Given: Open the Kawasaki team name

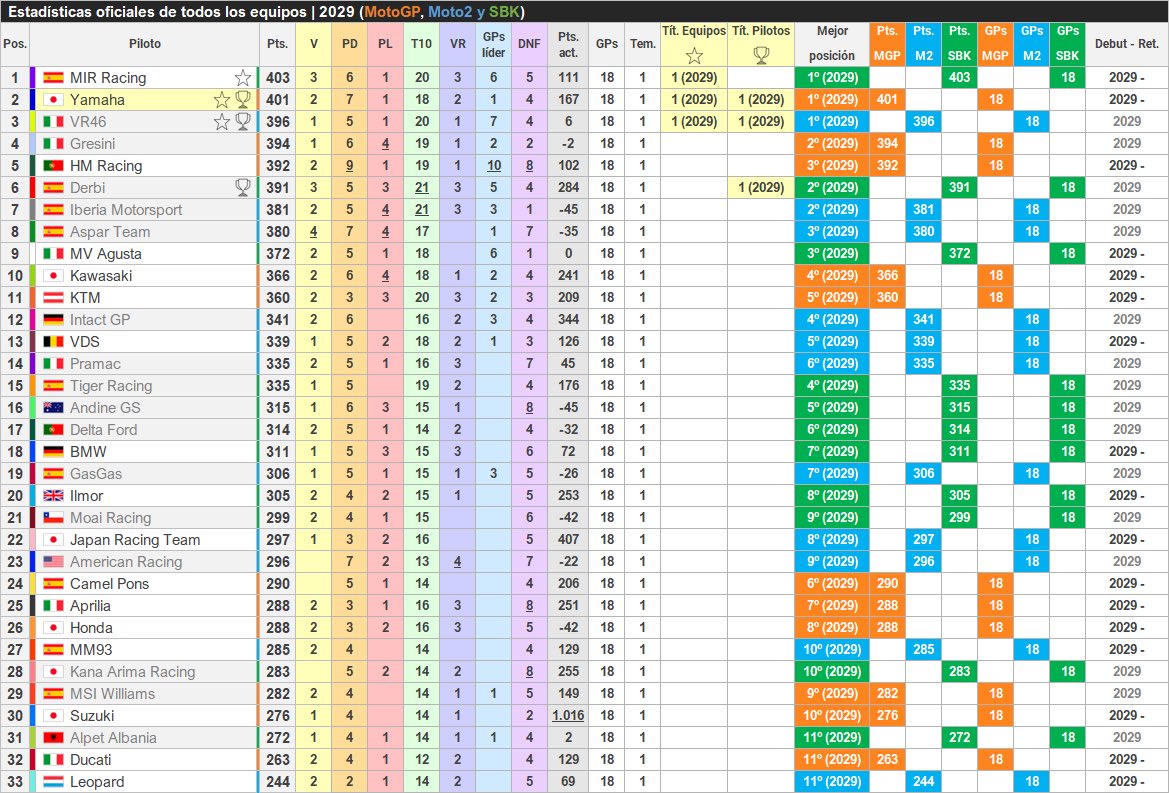Looking at the screenshot, I should coord(101,276).
